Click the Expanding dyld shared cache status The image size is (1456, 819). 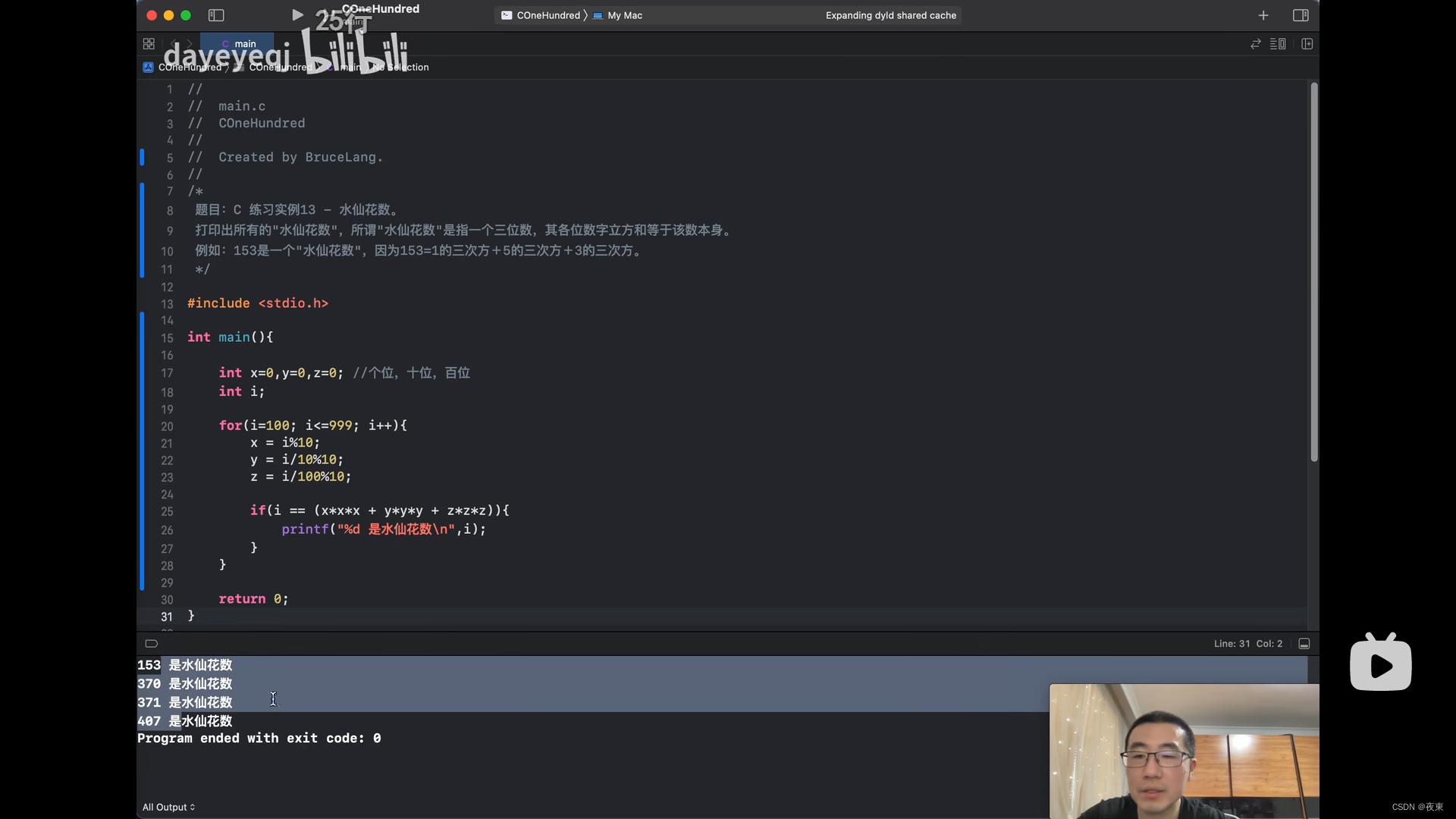coord(890,15)
